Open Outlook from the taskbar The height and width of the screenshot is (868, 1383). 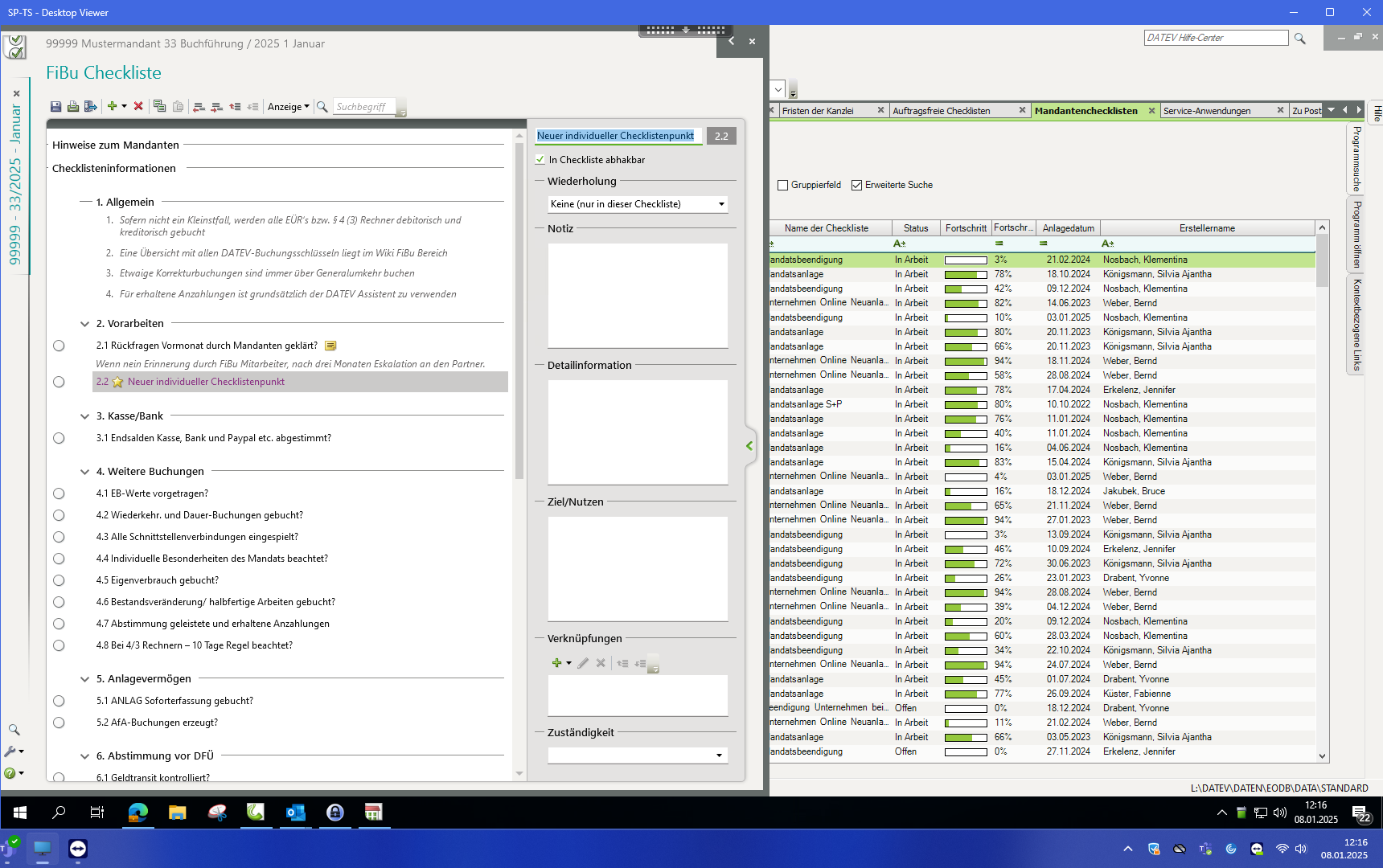pos(295,813)
